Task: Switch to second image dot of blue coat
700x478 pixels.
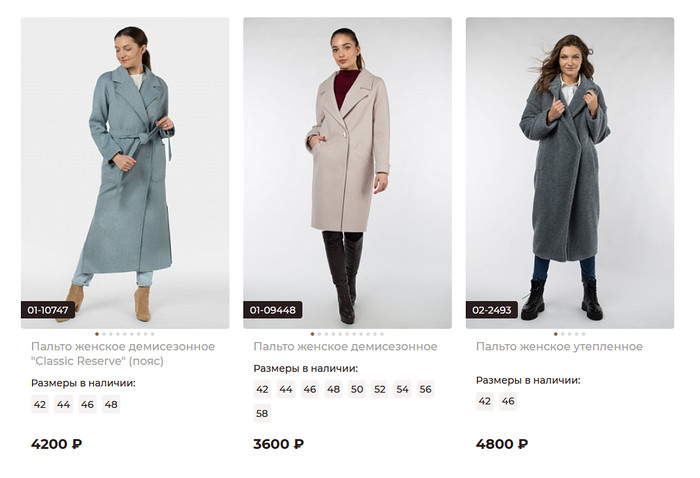Action: 103,333
